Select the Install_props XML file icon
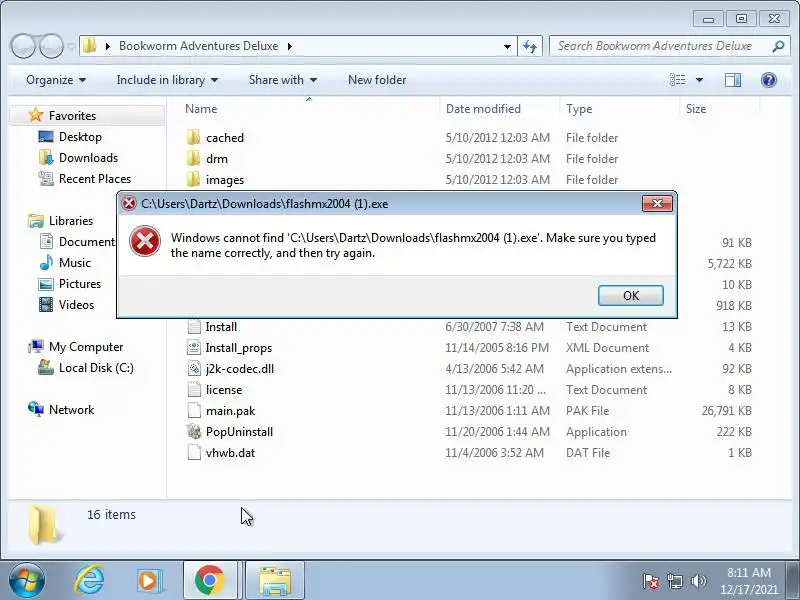Screen dimensions: 800x600 pyautogui.click(x=194, y=347)
